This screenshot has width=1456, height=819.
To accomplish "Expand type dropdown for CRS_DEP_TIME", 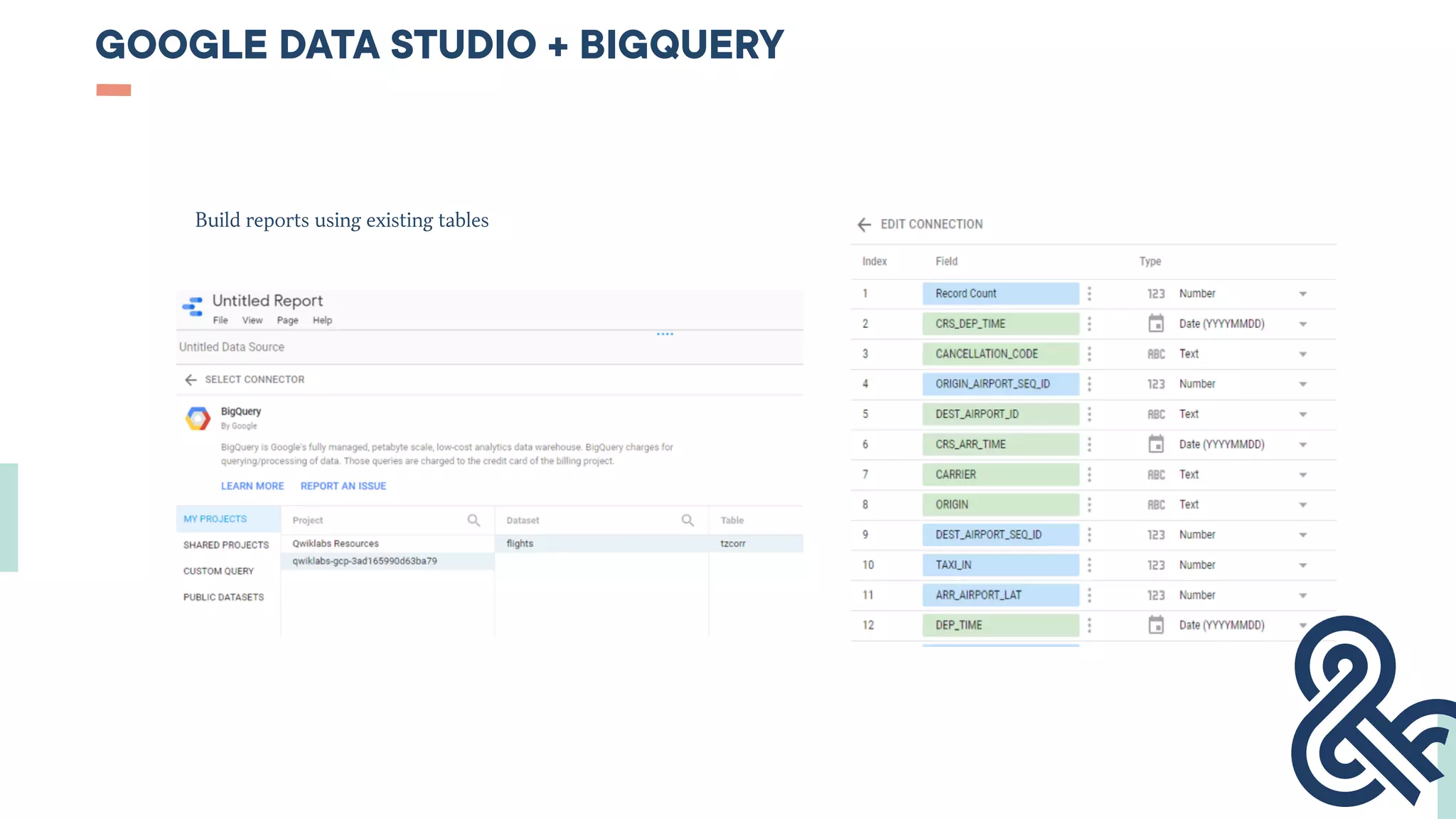I will click(x=1302, y=324).
